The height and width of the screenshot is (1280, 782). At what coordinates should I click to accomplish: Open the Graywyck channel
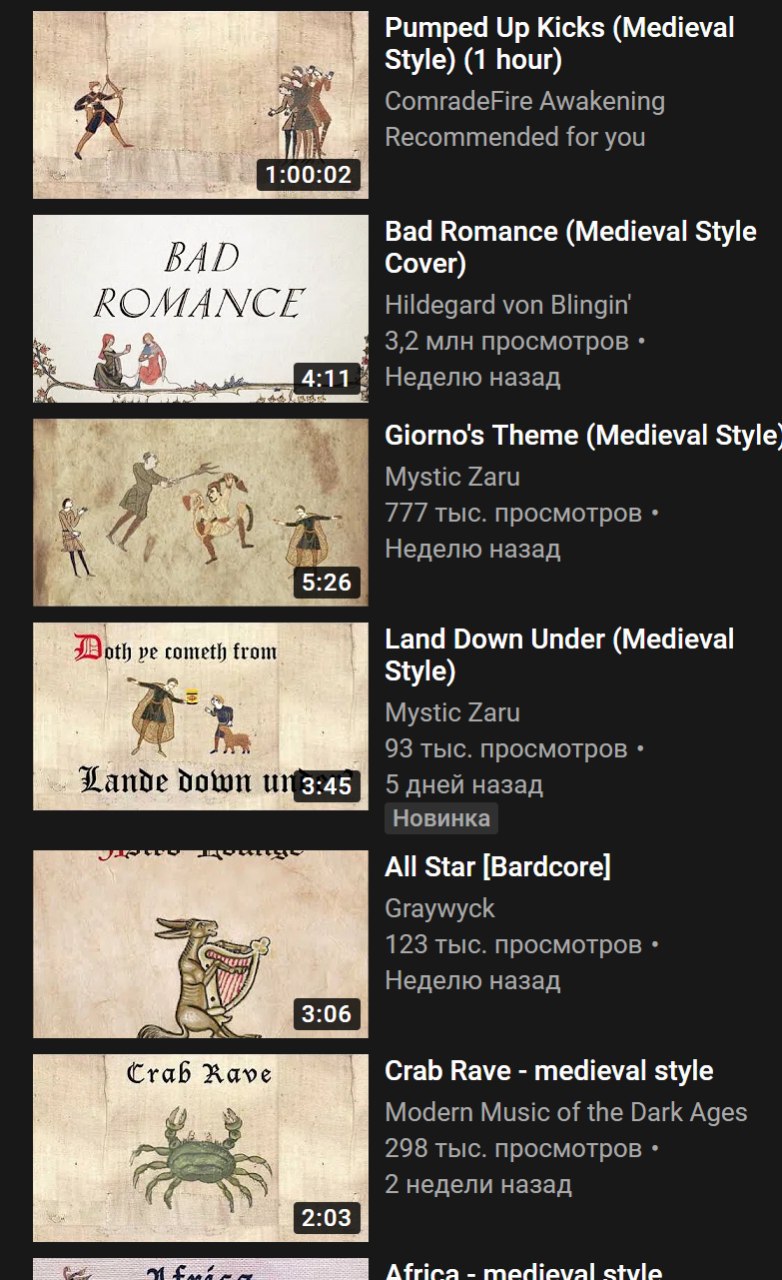click(440, 909)
